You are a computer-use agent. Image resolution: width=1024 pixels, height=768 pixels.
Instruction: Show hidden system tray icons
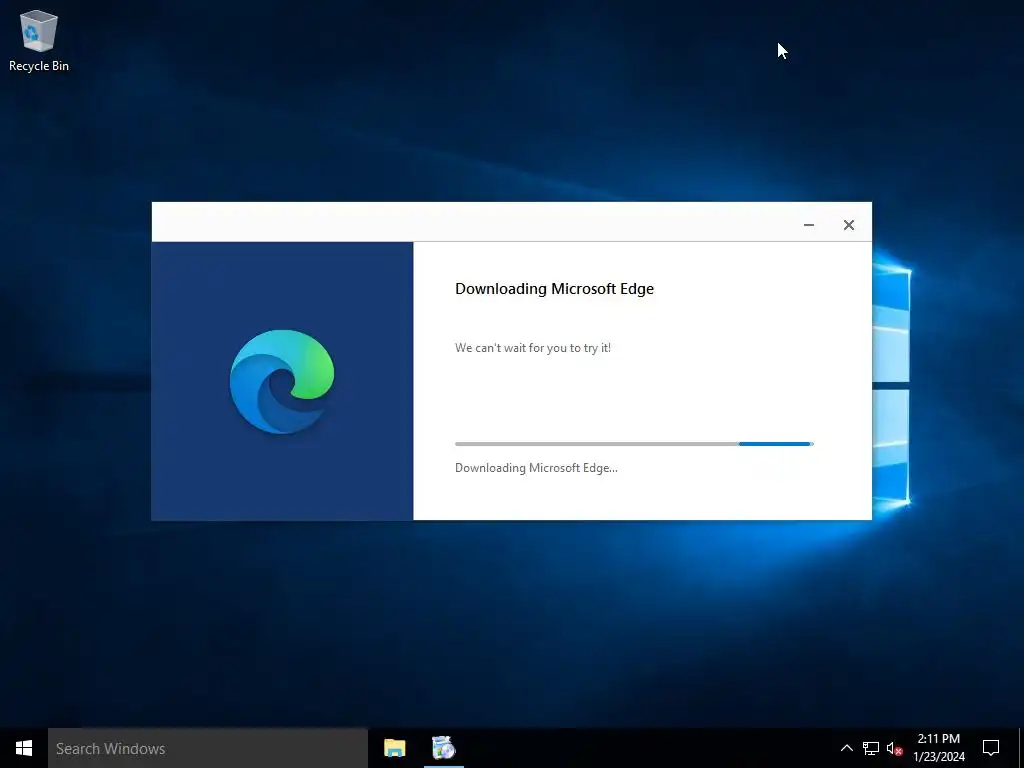click(846, 748)
